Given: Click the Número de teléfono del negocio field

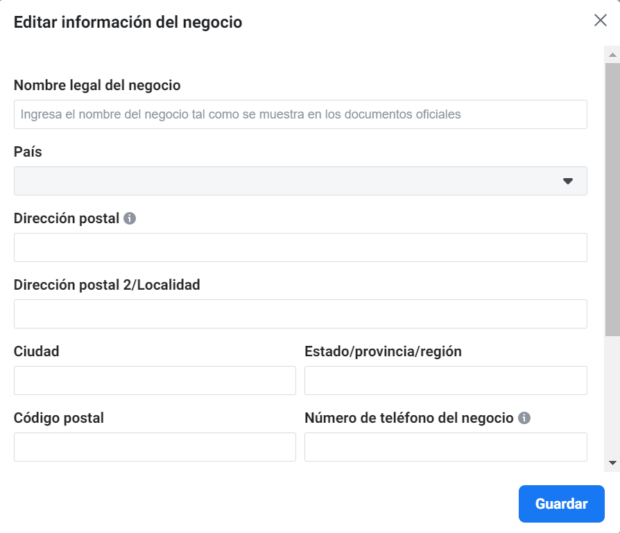Looking at the screenshot, I should (446, 447).
